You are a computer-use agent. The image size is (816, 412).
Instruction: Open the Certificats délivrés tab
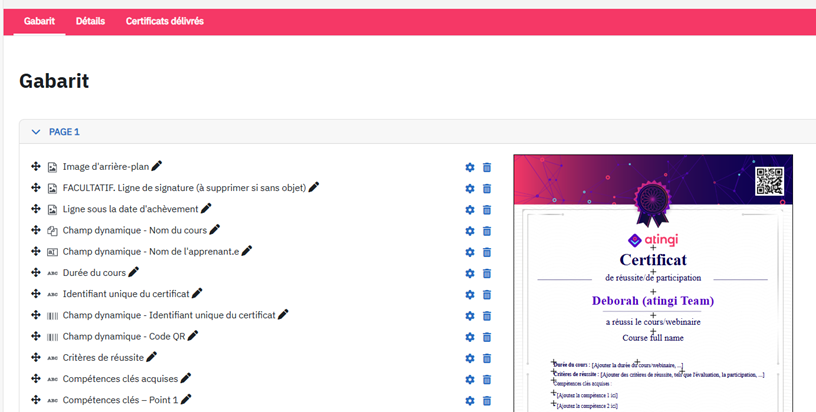tap(165, 21)
